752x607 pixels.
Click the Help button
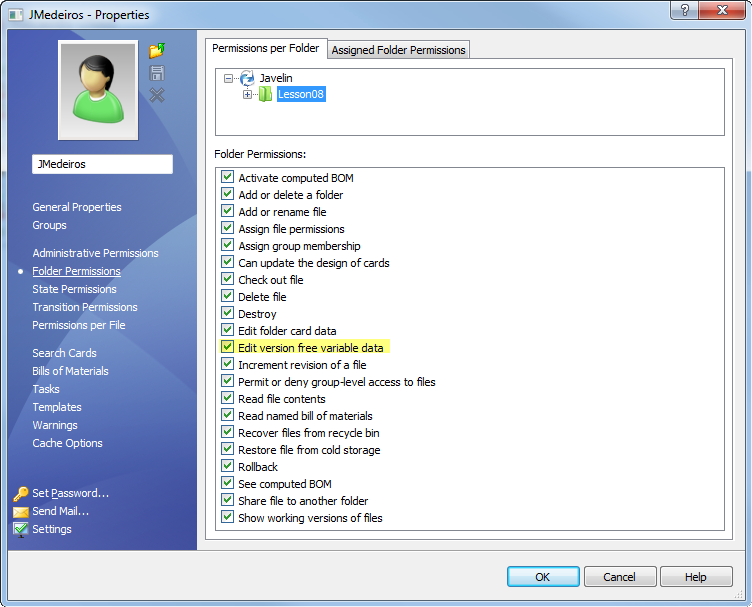[695, 577]
